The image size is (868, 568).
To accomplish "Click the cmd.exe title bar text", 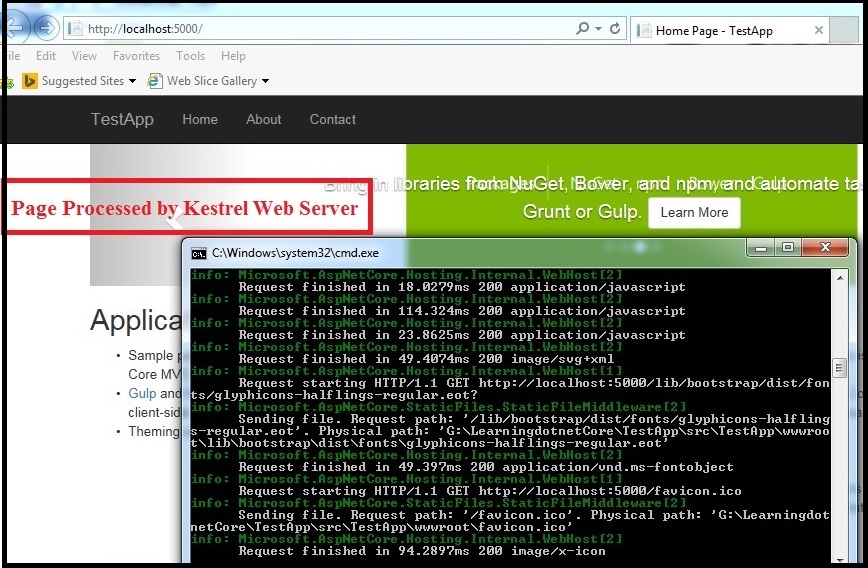I will click(295, 253).
